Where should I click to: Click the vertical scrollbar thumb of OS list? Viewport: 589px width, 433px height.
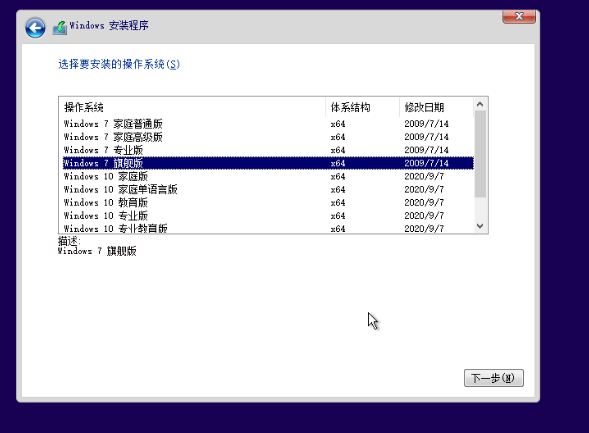pos(480,154)
